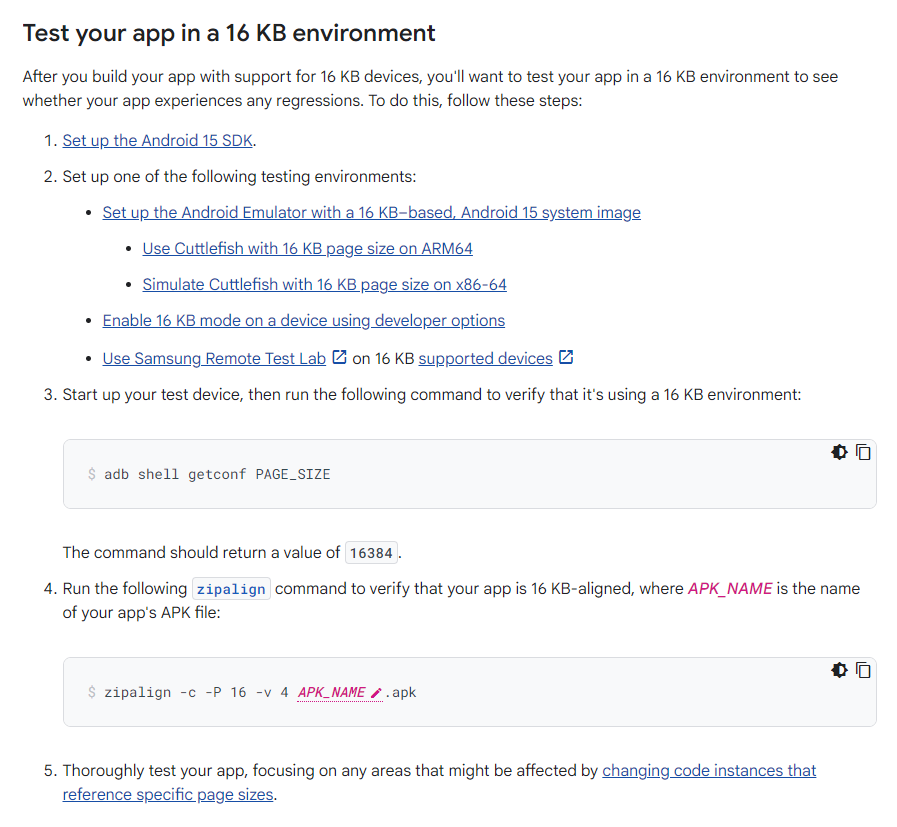Edit the APK_NAME placeholder in zipalign command
Viewport: 897px width, 827px height.
331,692
